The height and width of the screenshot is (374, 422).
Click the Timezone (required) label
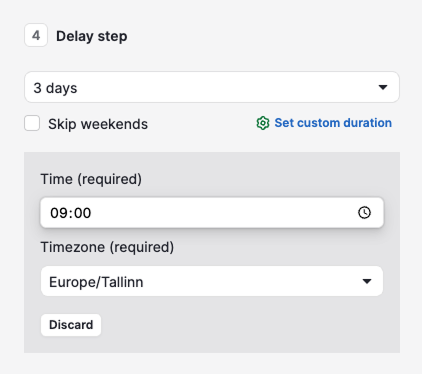coord(107,247)
